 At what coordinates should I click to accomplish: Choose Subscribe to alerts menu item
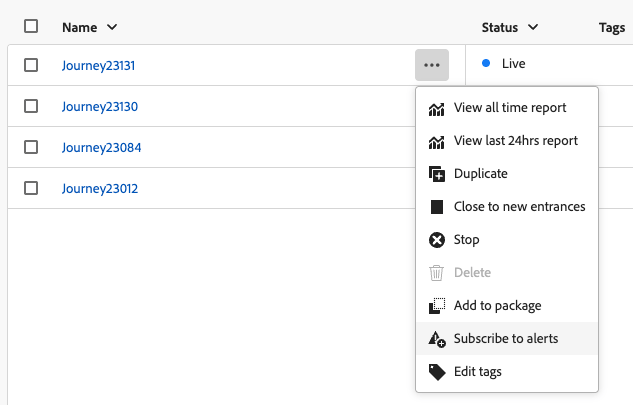tap(506, 339)
